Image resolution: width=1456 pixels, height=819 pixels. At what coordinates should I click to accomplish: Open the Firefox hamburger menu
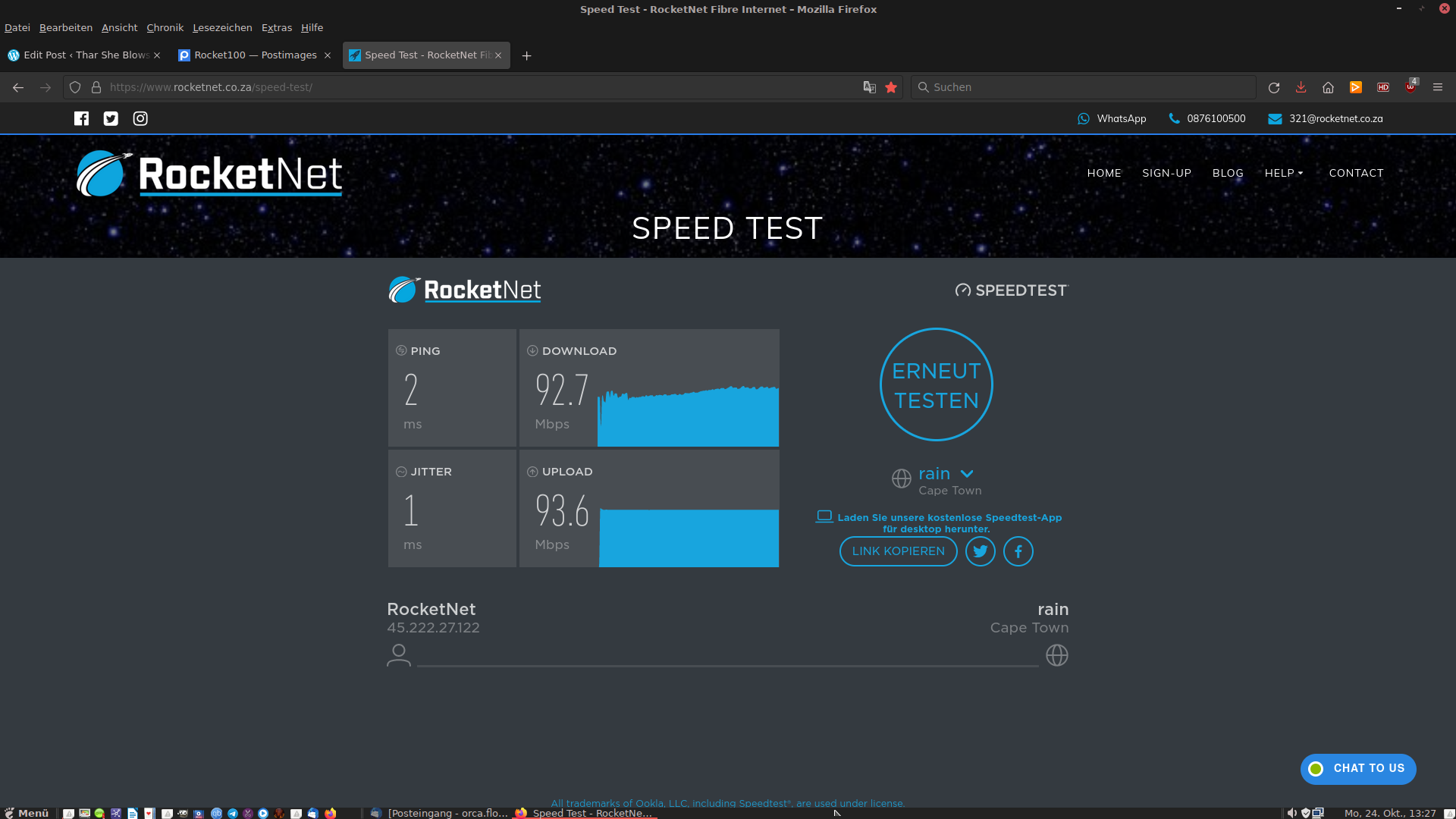[x=1438, y=87]
